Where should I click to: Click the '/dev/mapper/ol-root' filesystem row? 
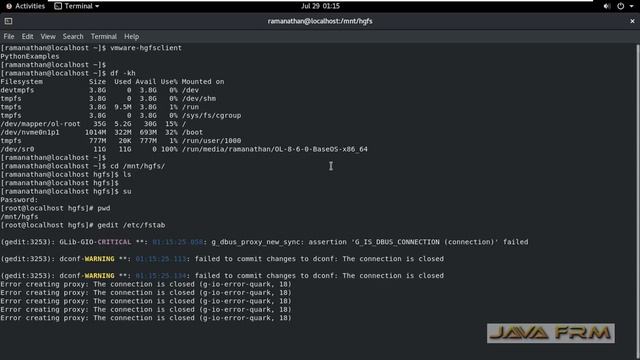[x=93, y=124]
